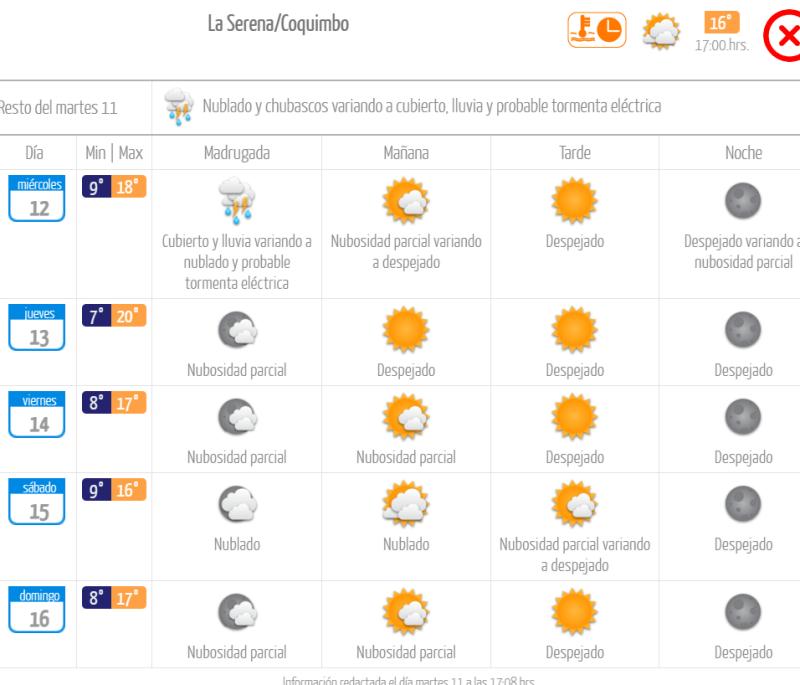Click the current conditions sun-cloud icon in header
The width and height of the screenshot is (800, 685).
pyautogui.click(x=660, y=32)
